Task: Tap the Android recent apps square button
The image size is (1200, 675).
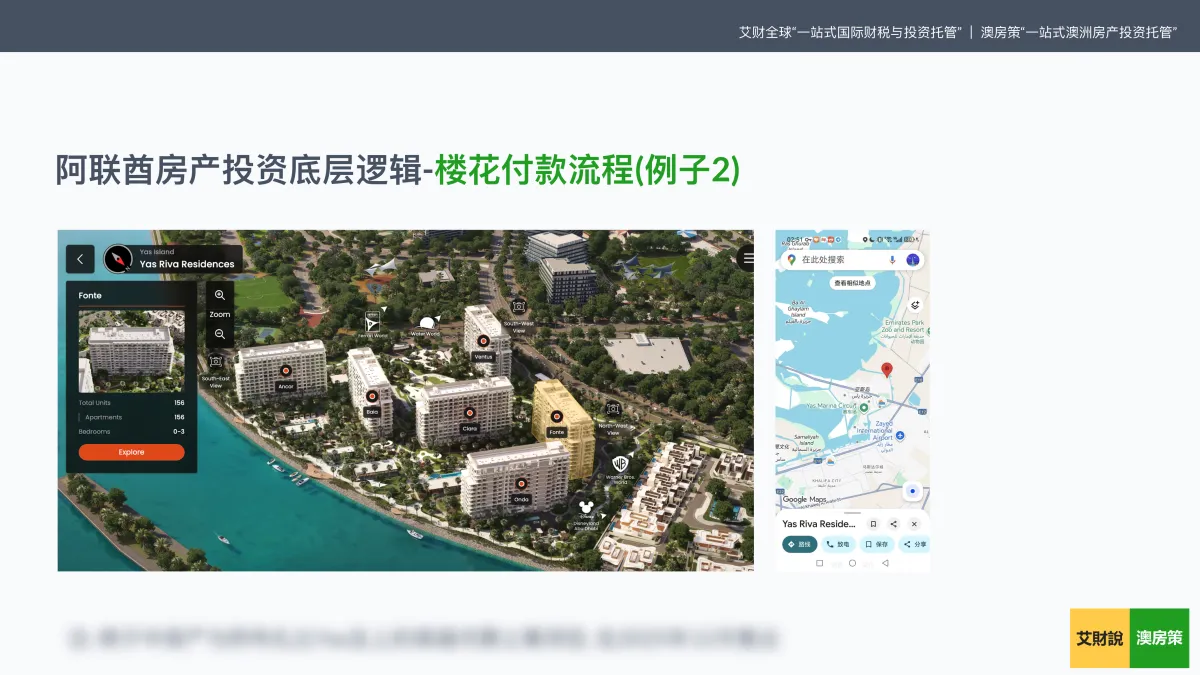Action: [820, 563]
